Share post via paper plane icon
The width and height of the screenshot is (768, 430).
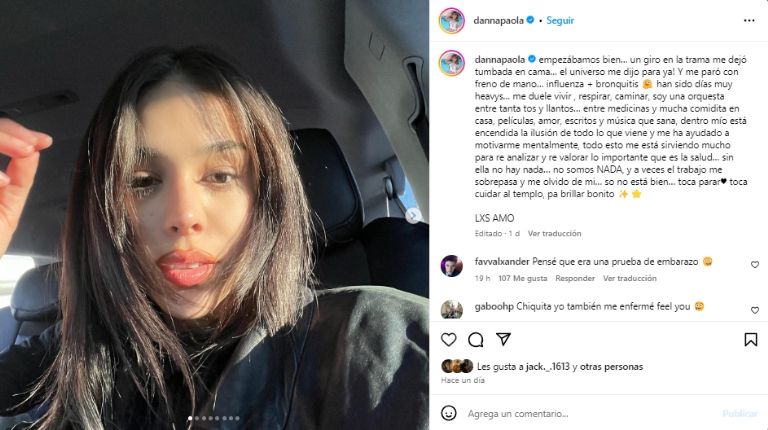coord(504,339)
